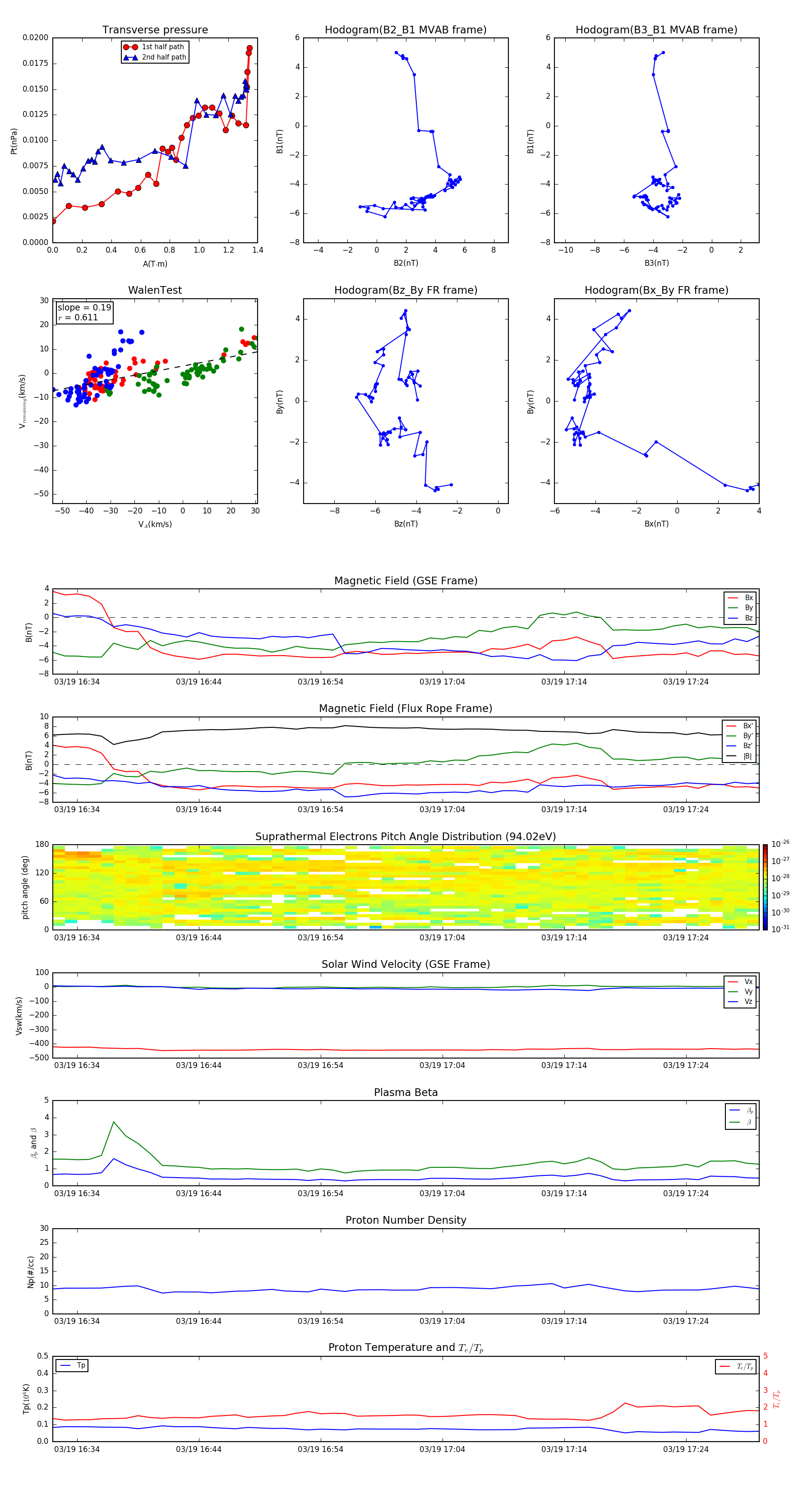The image size is (812, 1489).
Task: Click the plasma beta peak on green curve
Action: click(x=114, y=1121)
